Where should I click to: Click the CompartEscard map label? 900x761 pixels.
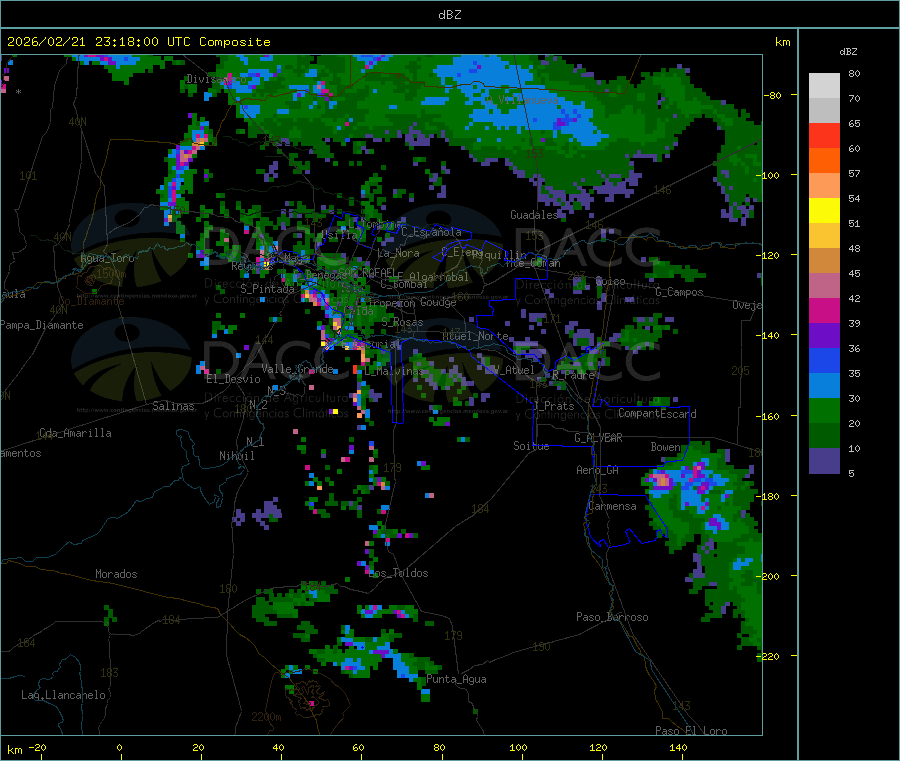(x=657, y=414)
